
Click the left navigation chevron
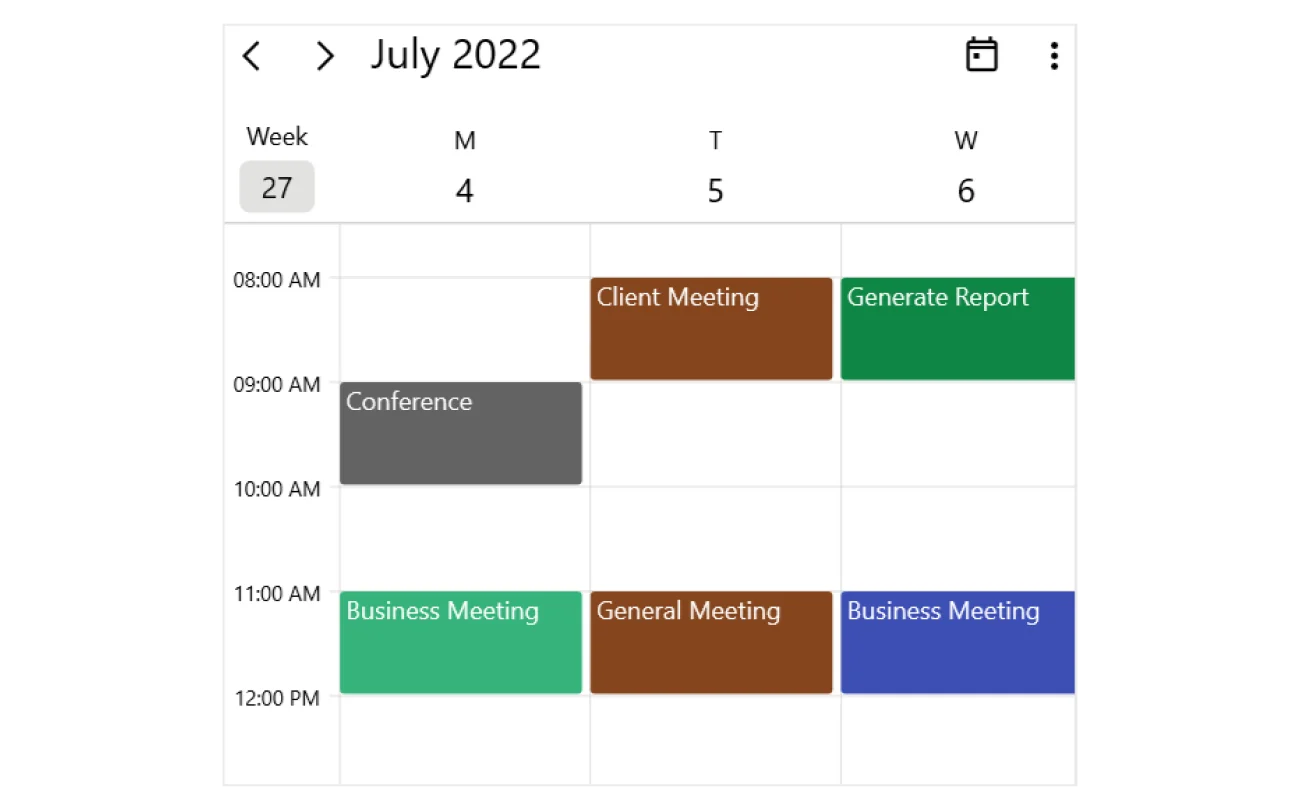click(x=251, y=56)
